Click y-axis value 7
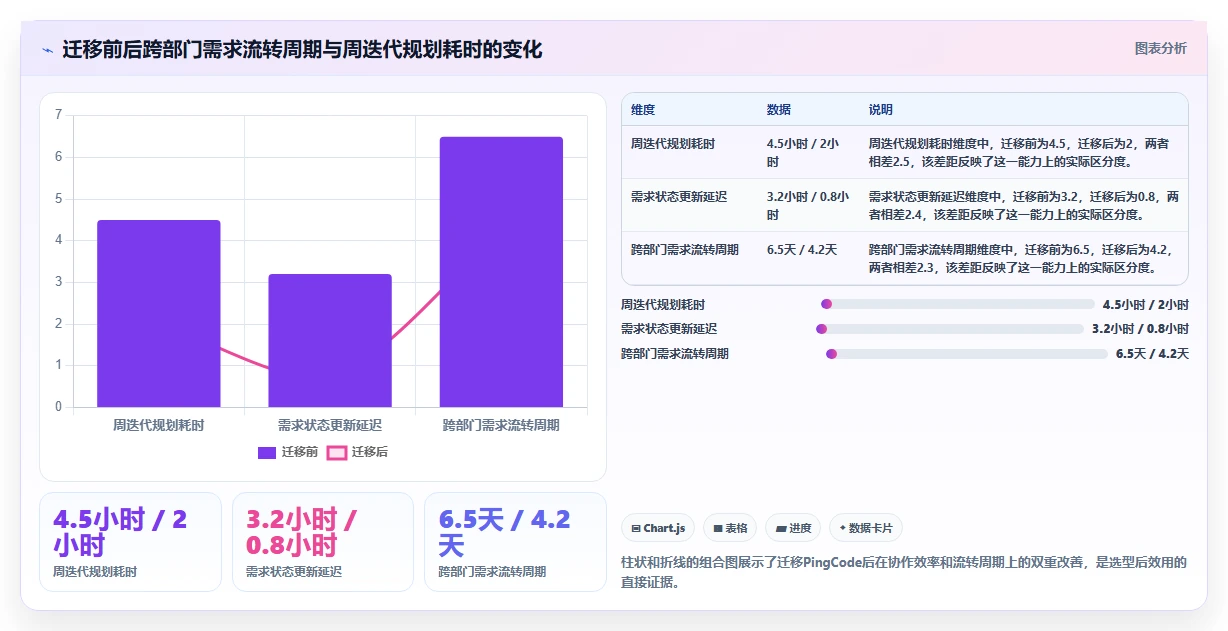The height and width of the screenshot is (631, 1228). tap(58, 115)
